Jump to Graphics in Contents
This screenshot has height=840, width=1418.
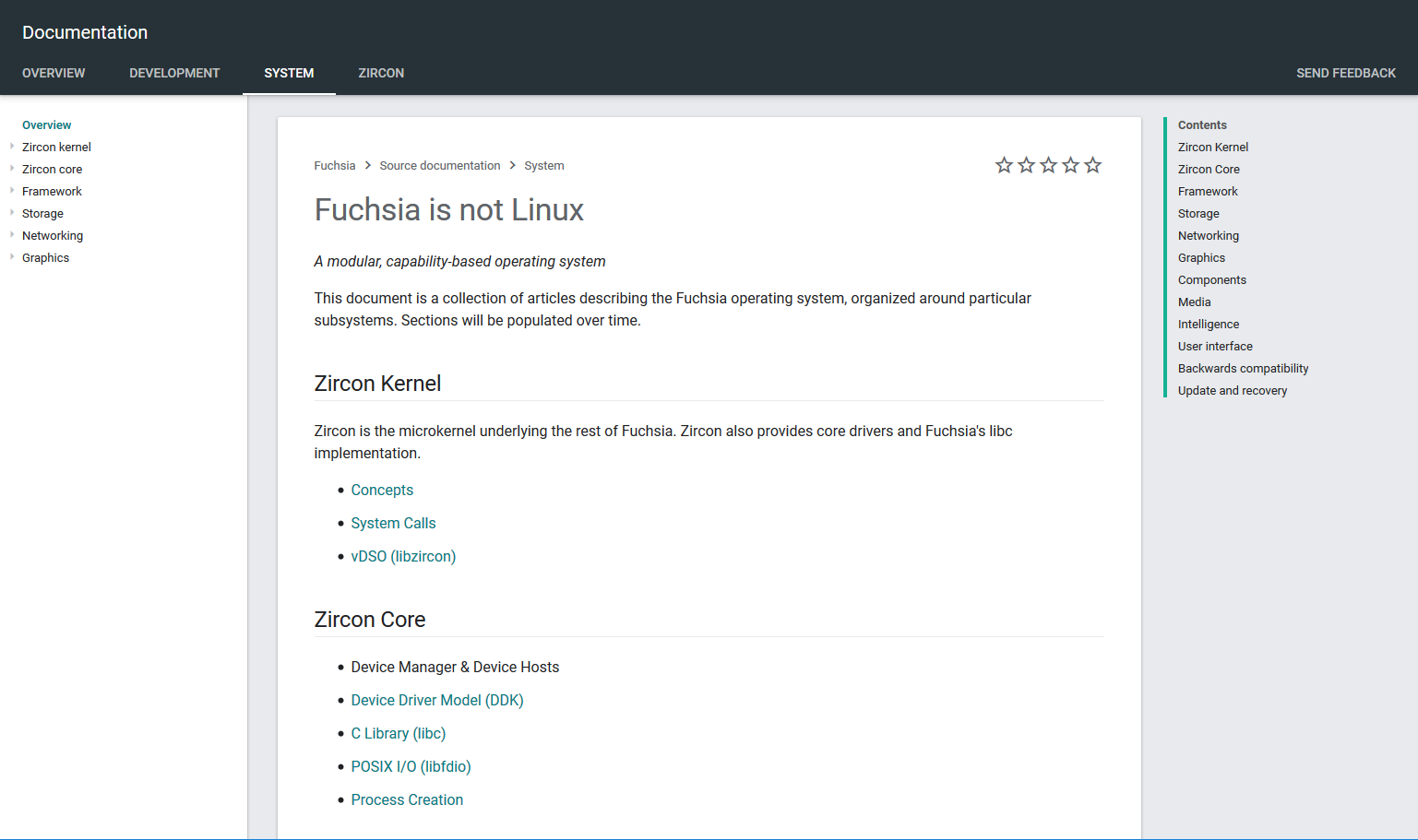coord(1201,258)
